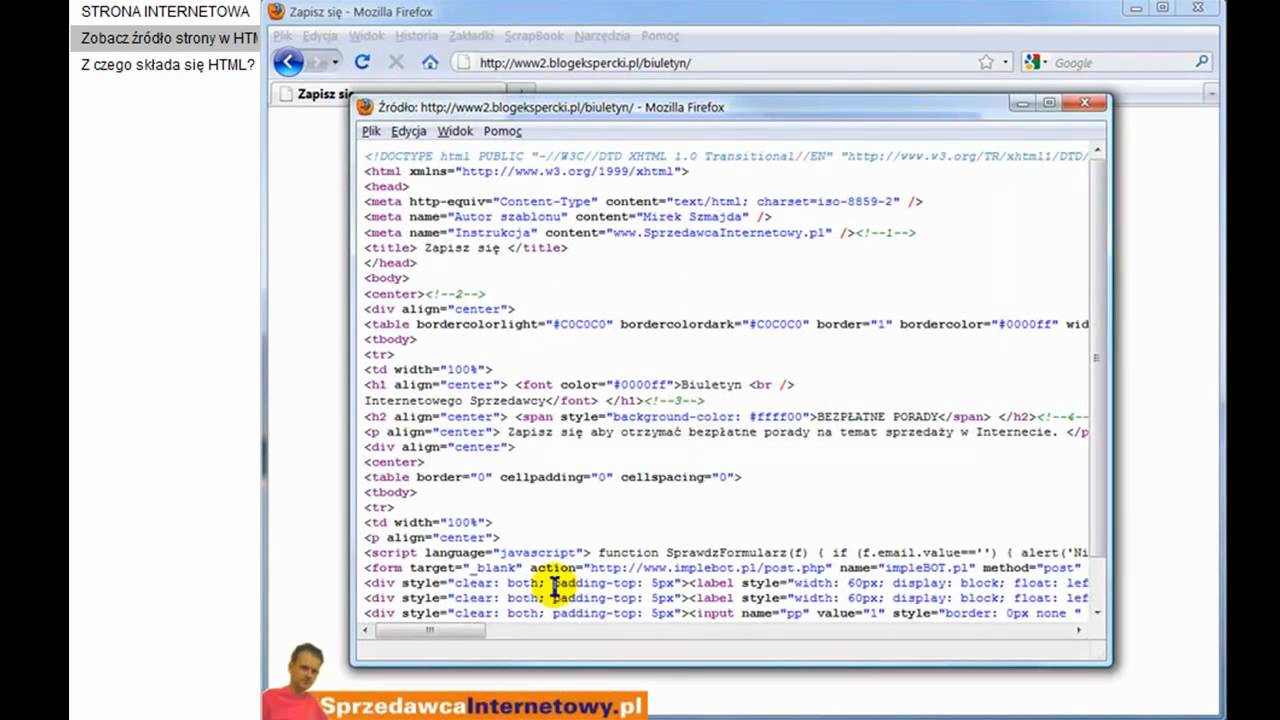Open Narzędzia menu in main Firefox window
Image resolution: width=1280 pixels, height=720 pixels.
click(602, 35)
